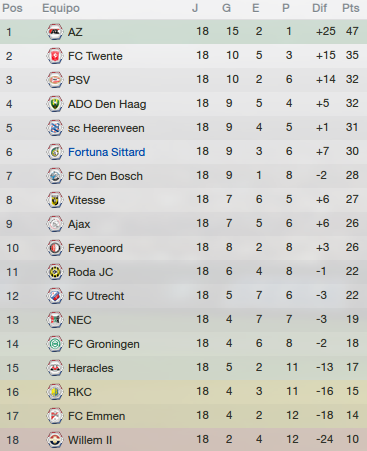Viewport: 367px width, 451px height.
Task: Open the Fortuna Sittard team link
Action: (107, 152)
